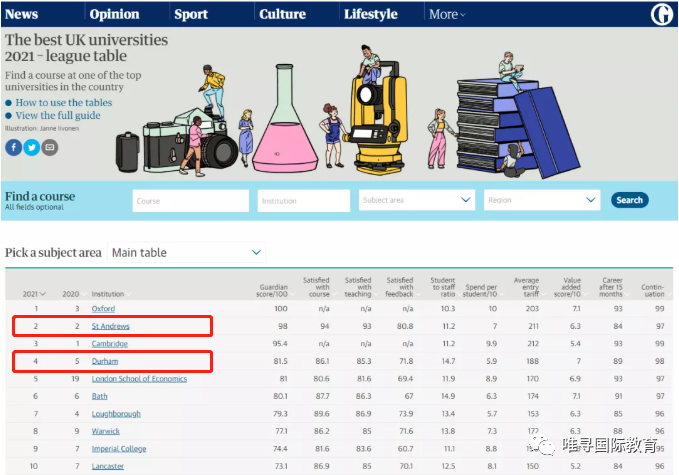679x475 pixels.
Task: Select Durham's Guardian score 81.5
Action: click(281, 361)
